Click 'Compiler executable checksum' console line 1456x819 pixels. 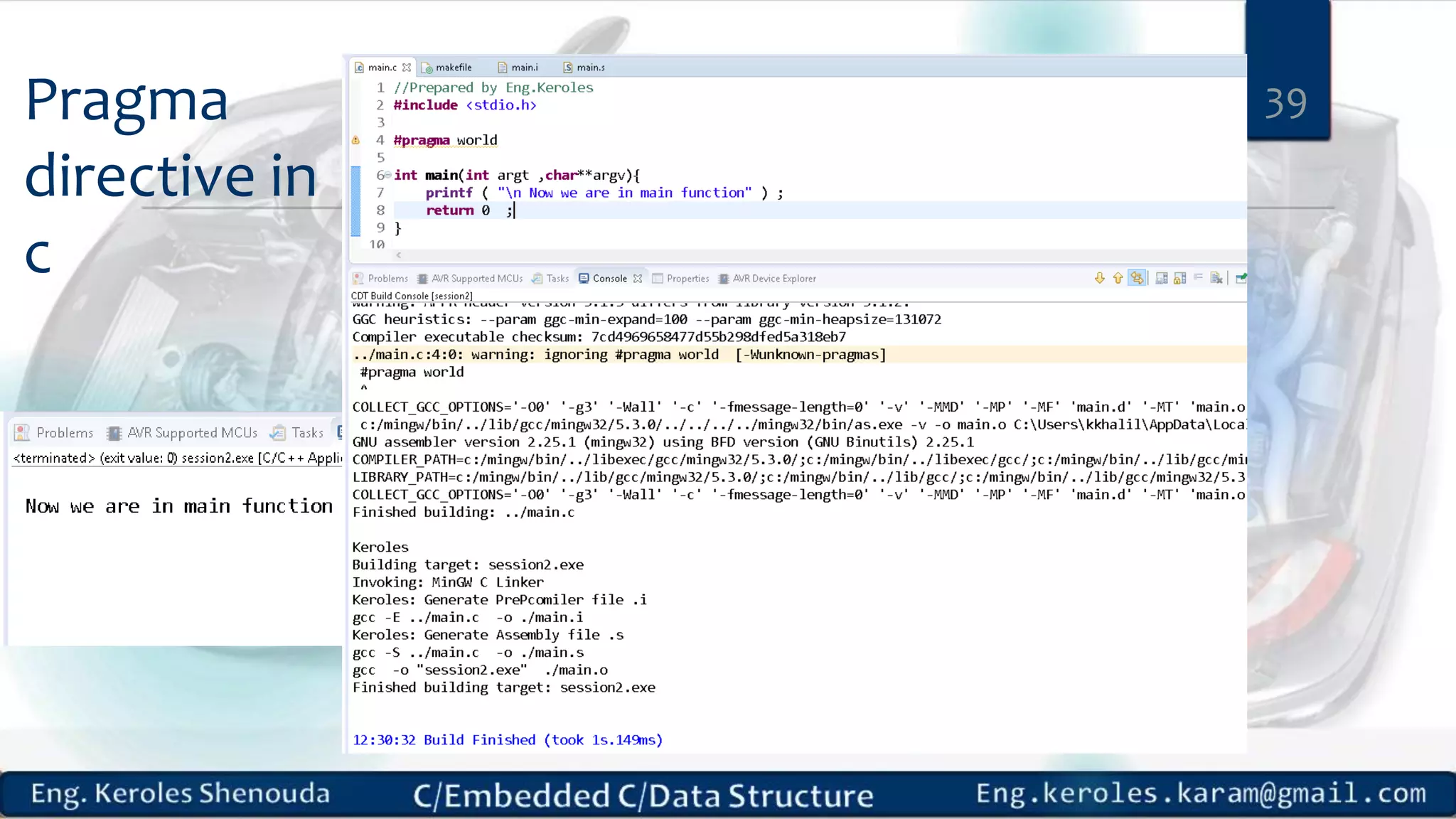point(599,337)
